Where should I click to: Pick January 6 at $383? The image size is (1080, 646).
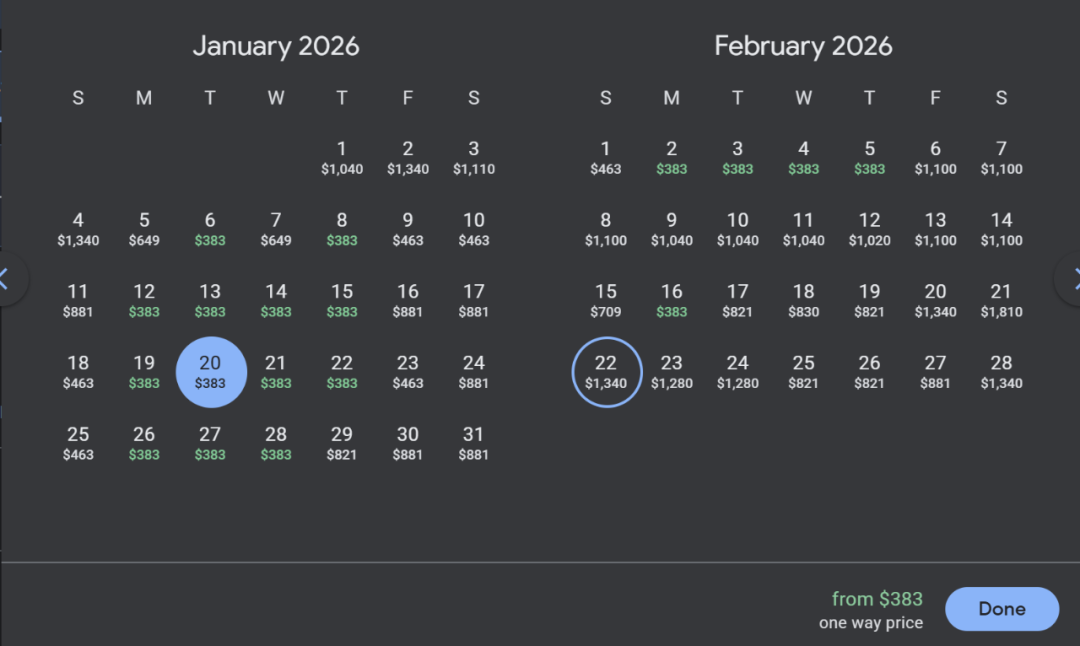click(210, 229)
